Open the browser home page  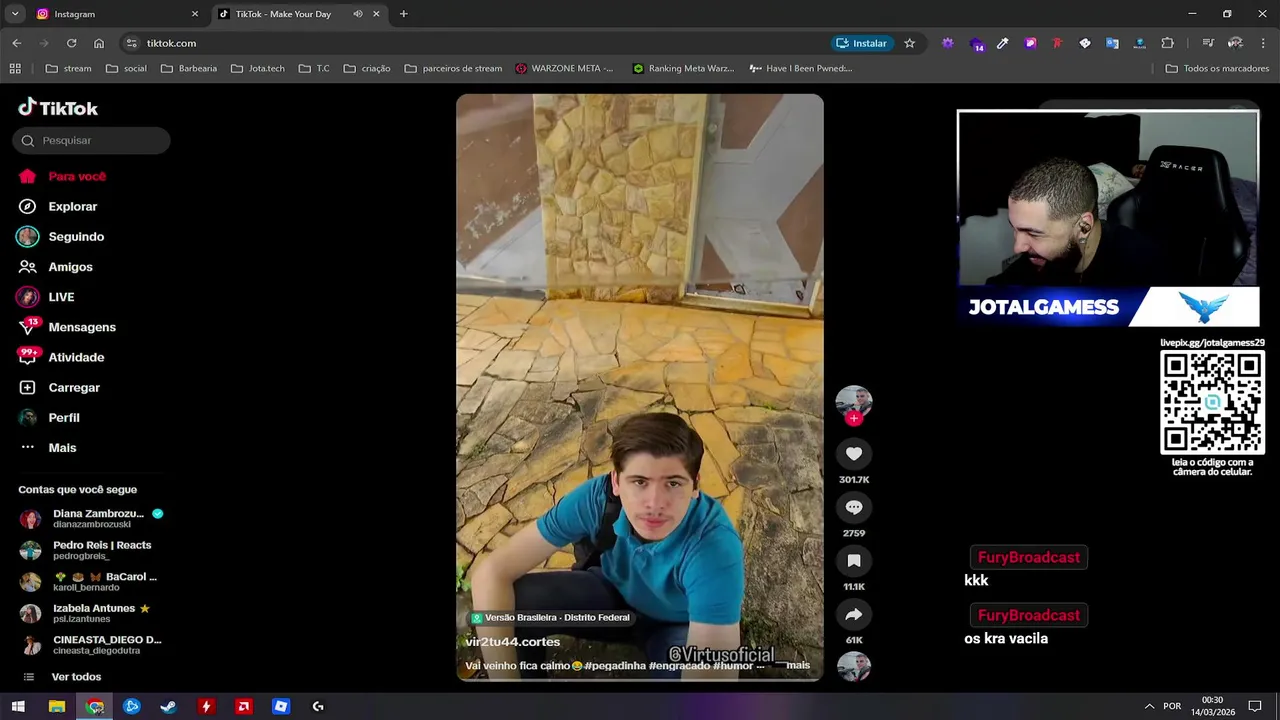(x=99, y=43)
